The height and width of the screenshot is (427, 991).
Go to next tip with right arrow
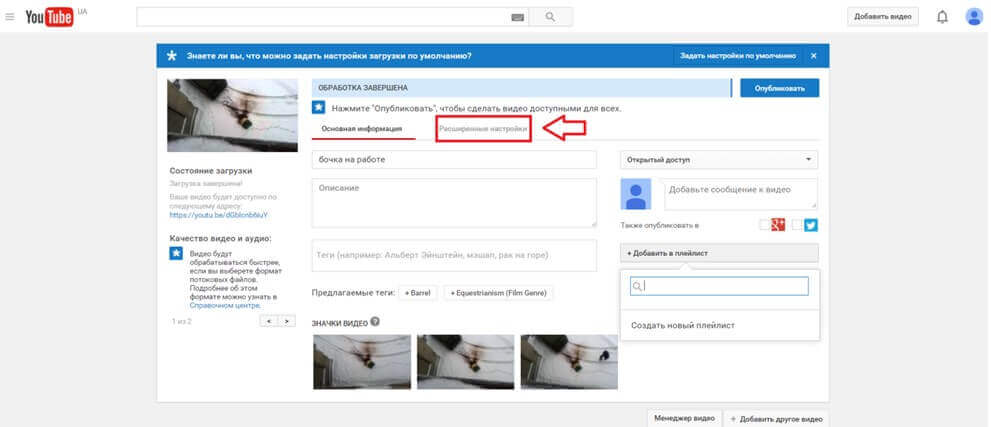point(287,321)
